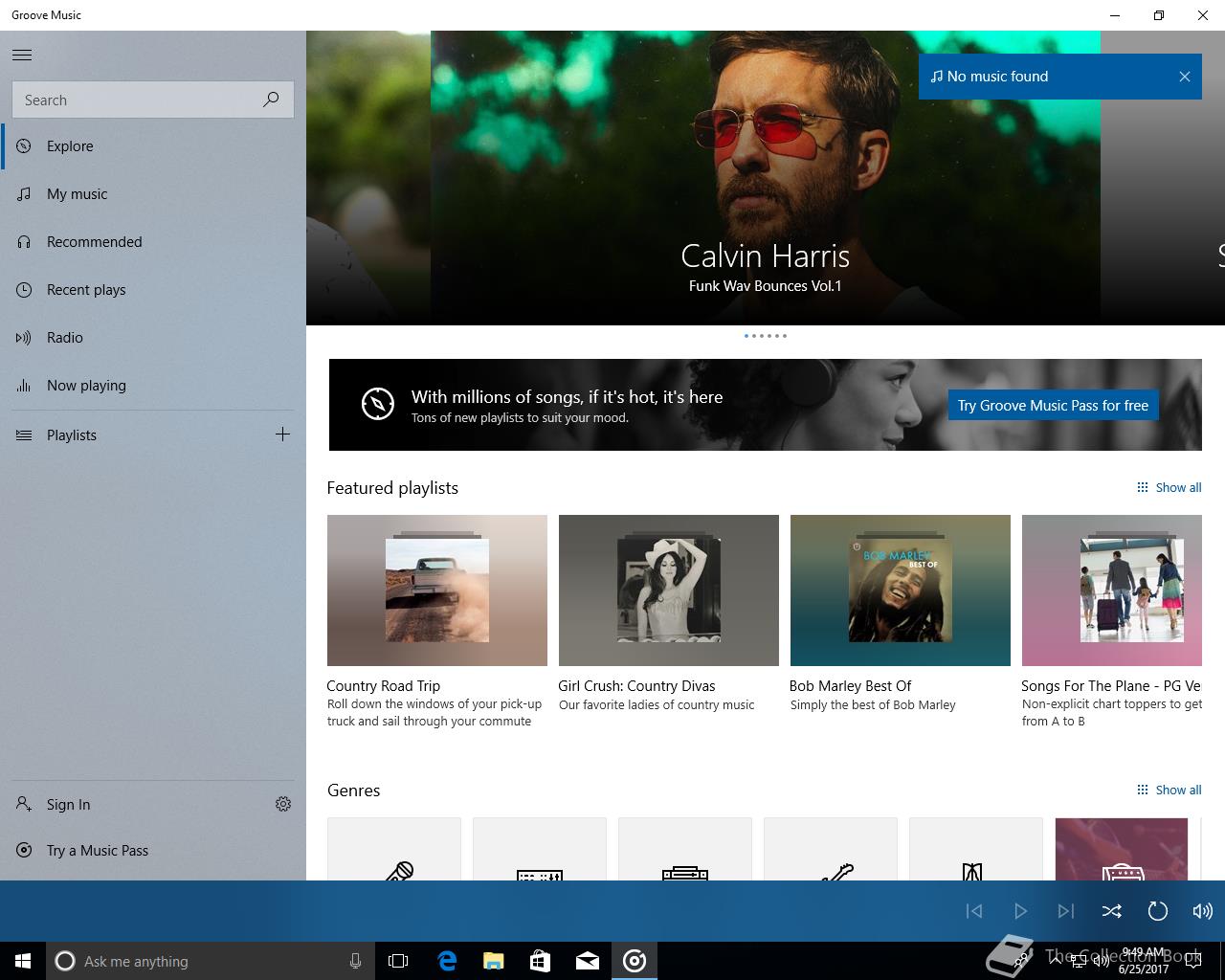Click the compass icon in Music Pass banner
1225x980 pixels.
click(x=378, y=404)
